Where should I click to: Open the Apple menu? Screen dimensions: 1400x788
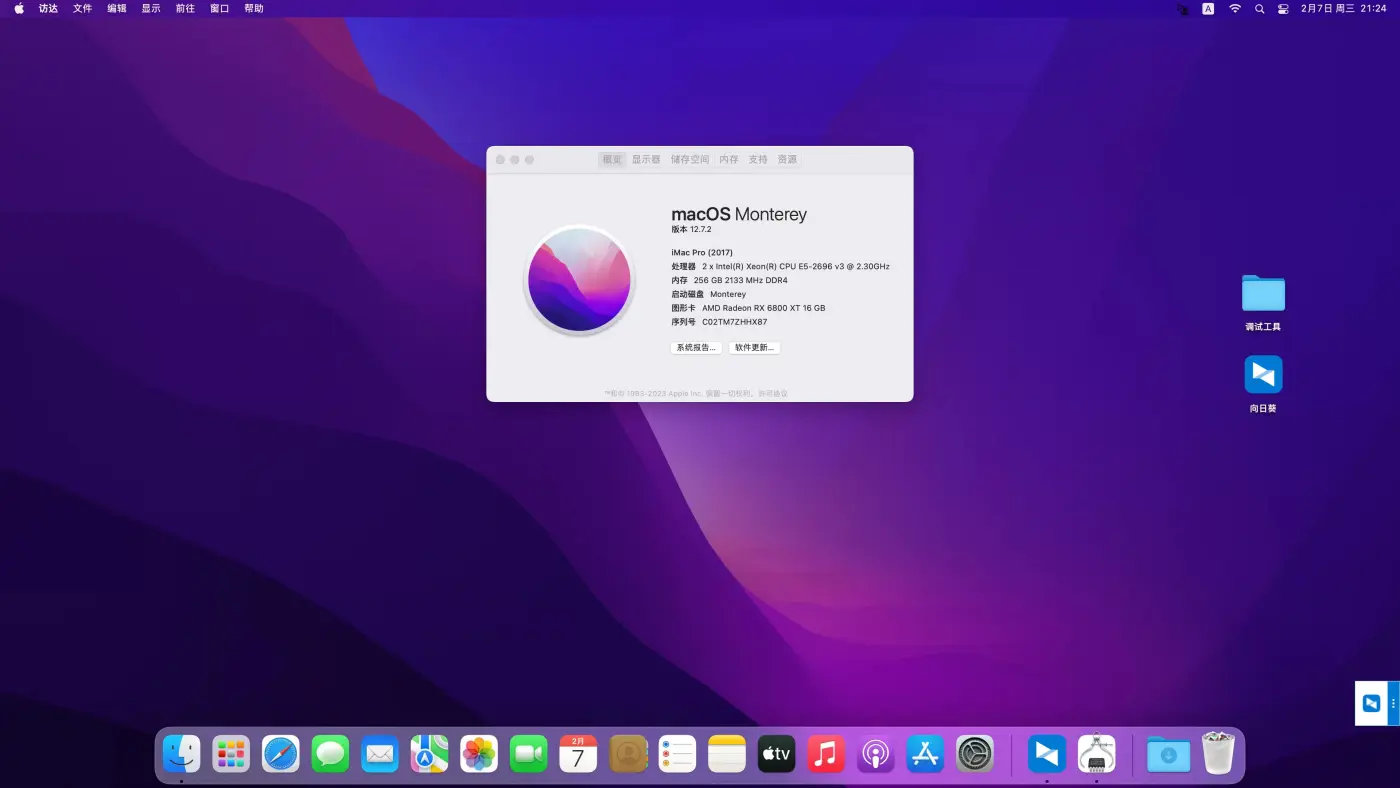coord(19,9)
